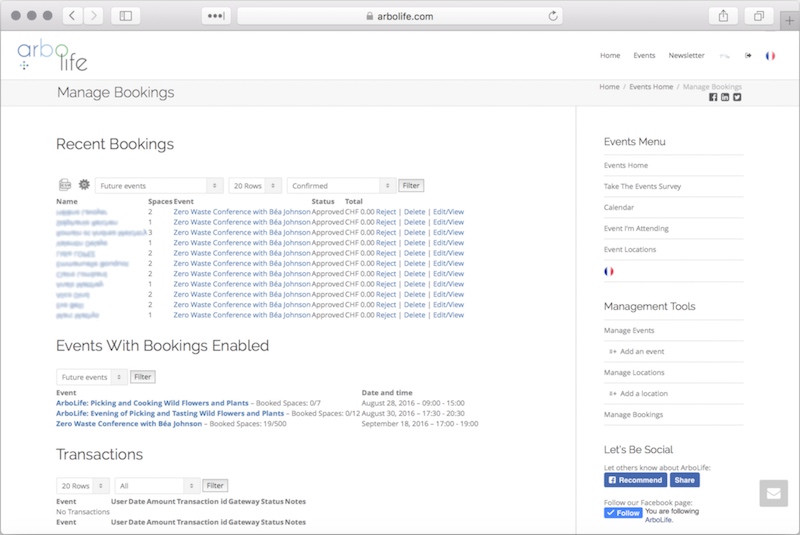Reload the arbolife.com page
The width and height of the screenshot is (800, 535).
tap(553, 16)
